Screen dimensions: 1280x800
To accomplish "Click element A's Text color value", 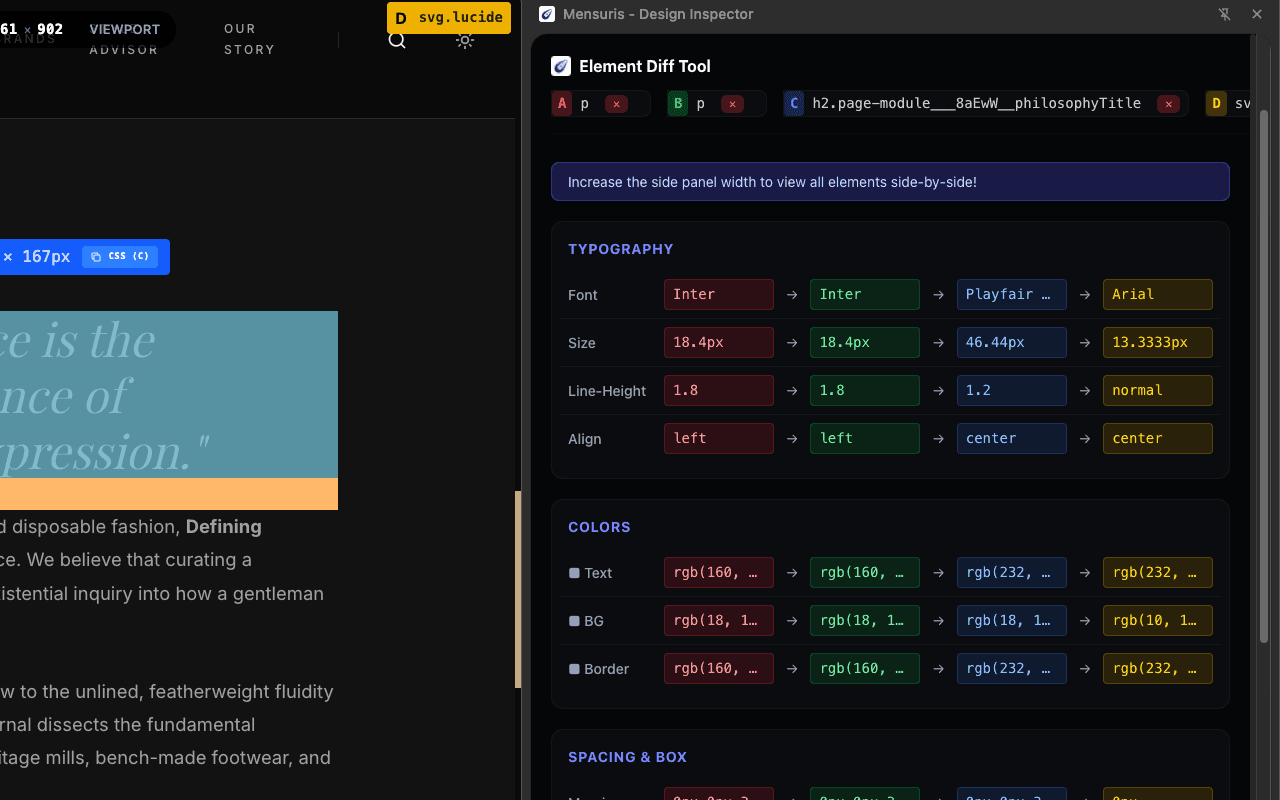I will pos(719,572).
